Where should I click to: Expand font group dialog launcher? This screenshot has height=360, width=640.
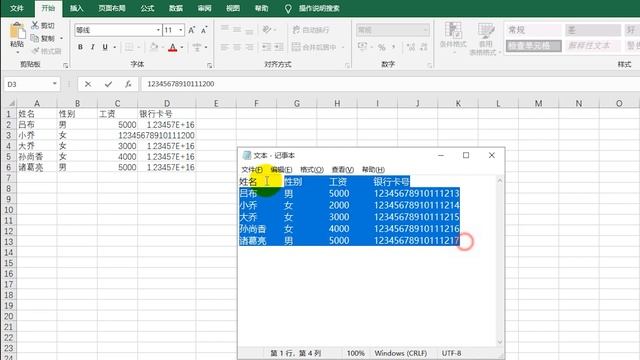209,65
